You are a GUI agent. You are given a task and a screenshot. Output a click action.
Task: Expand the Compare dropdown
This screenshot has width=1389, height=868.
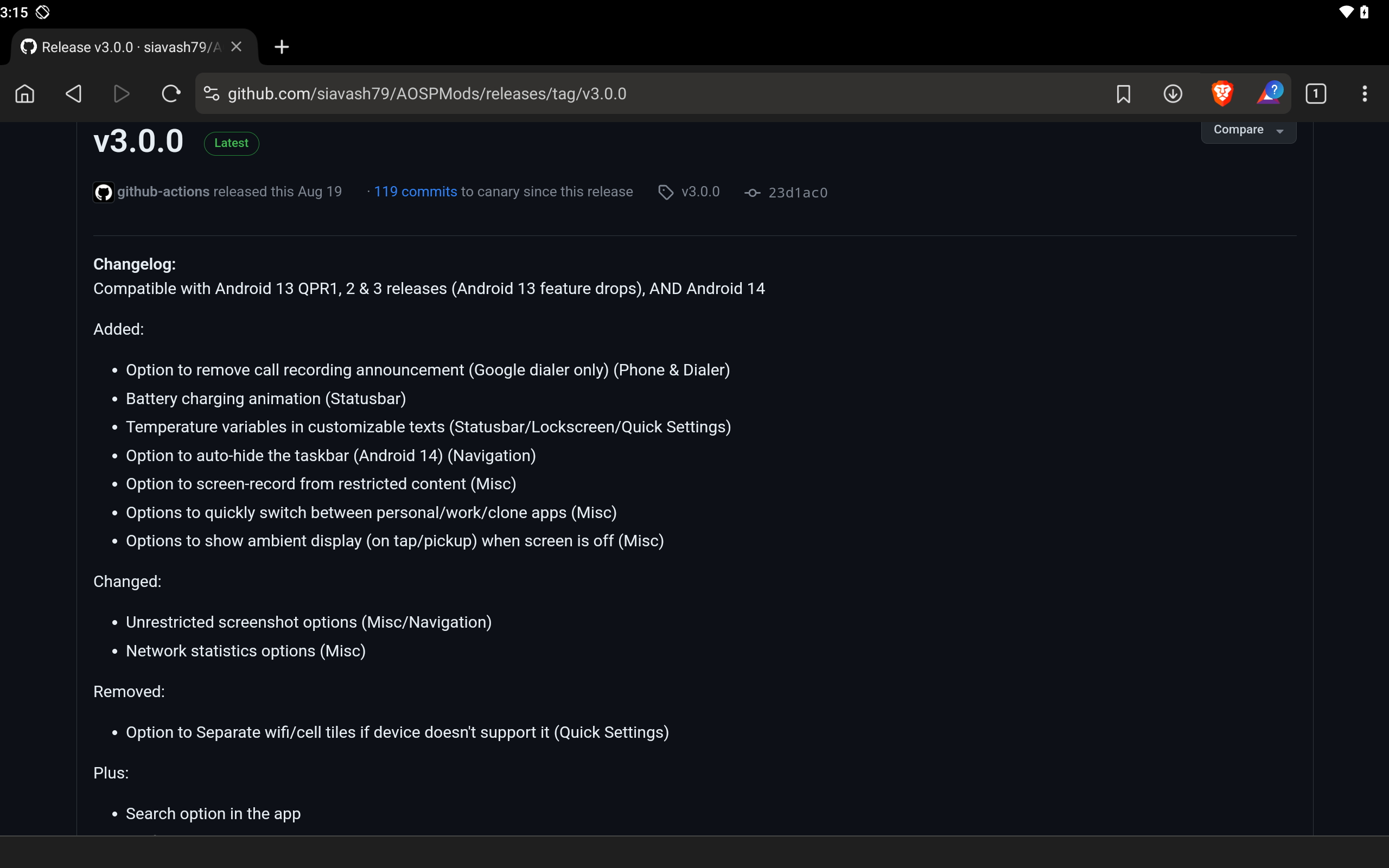point(1248,129)
